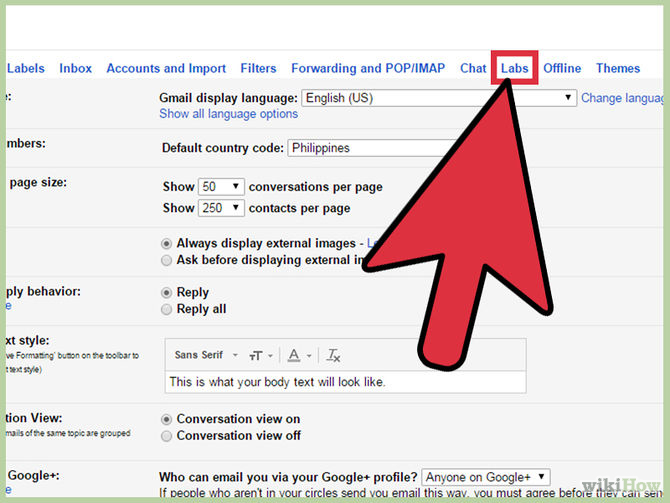Open the Themes tab
670x503 pixels.
618,68
